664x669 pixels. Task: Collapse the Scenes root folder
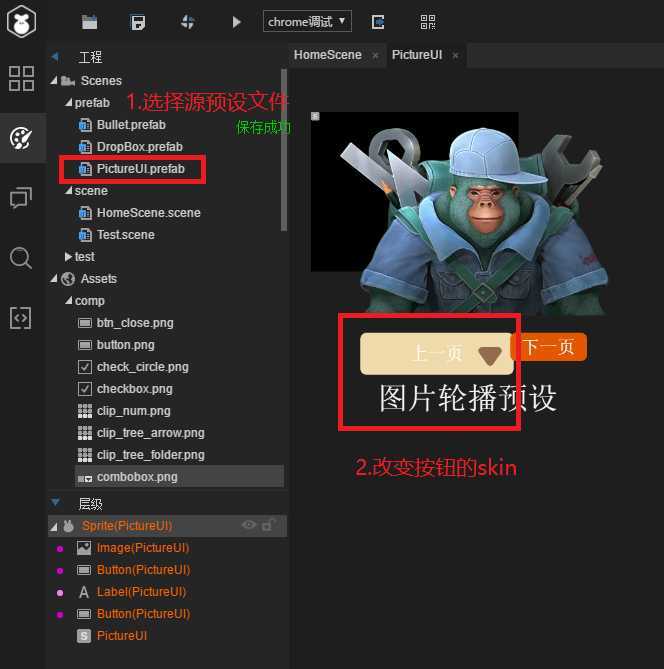(54, 80)
